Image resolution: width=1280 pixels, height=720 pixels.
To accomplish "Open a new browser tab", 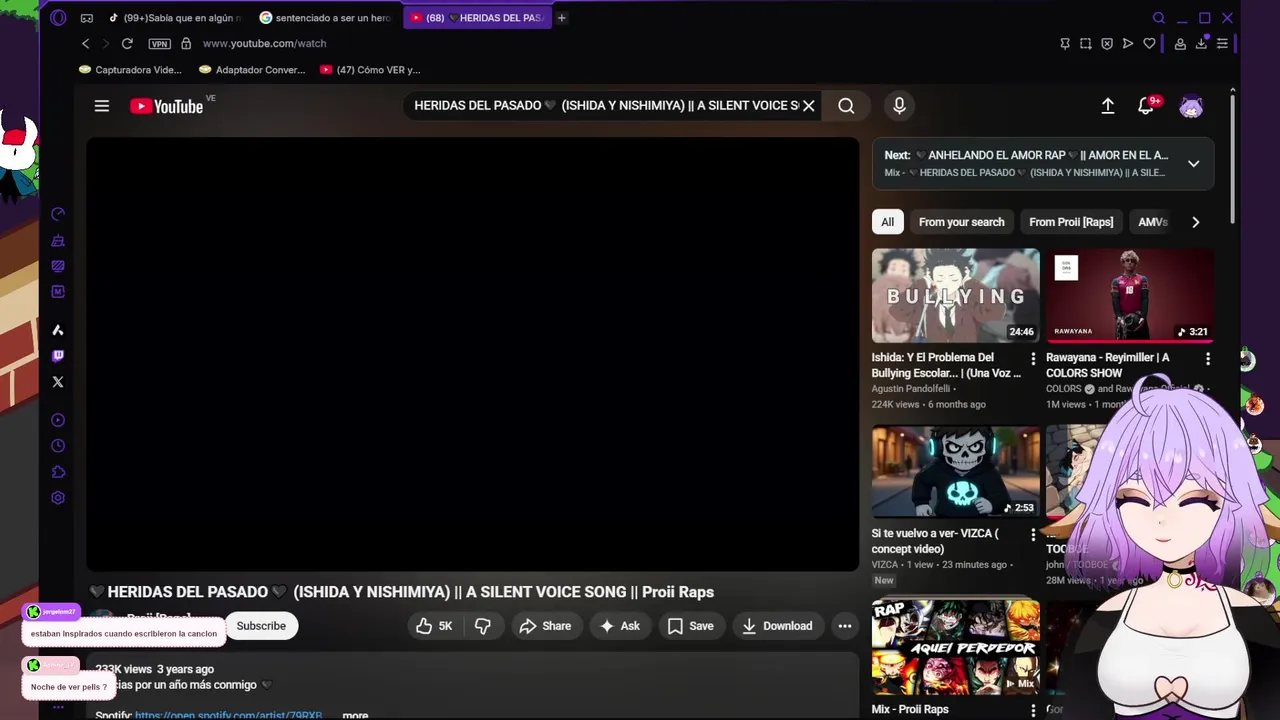I will [x=561, y=18].
